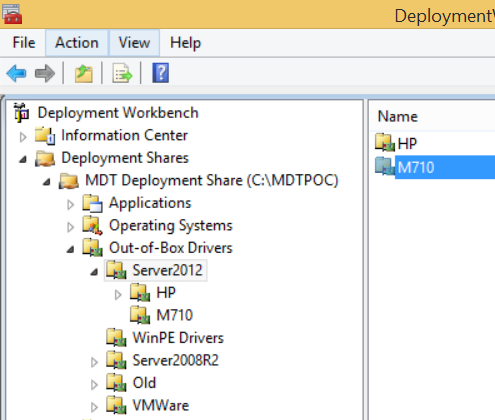Click the Export List toolbar icon
The width and height of the screenshot is (495, 420).
point(122,73)
